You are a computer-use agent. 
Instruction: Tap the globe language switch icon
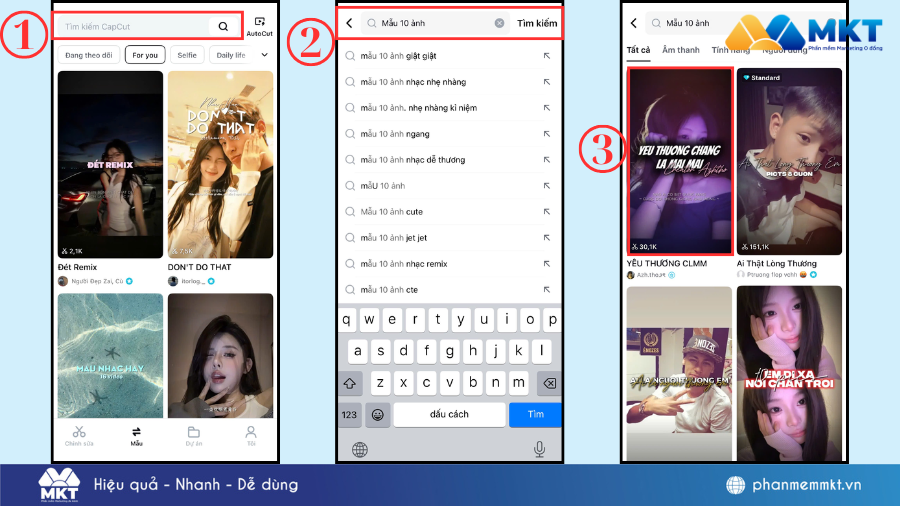(360, 450)
